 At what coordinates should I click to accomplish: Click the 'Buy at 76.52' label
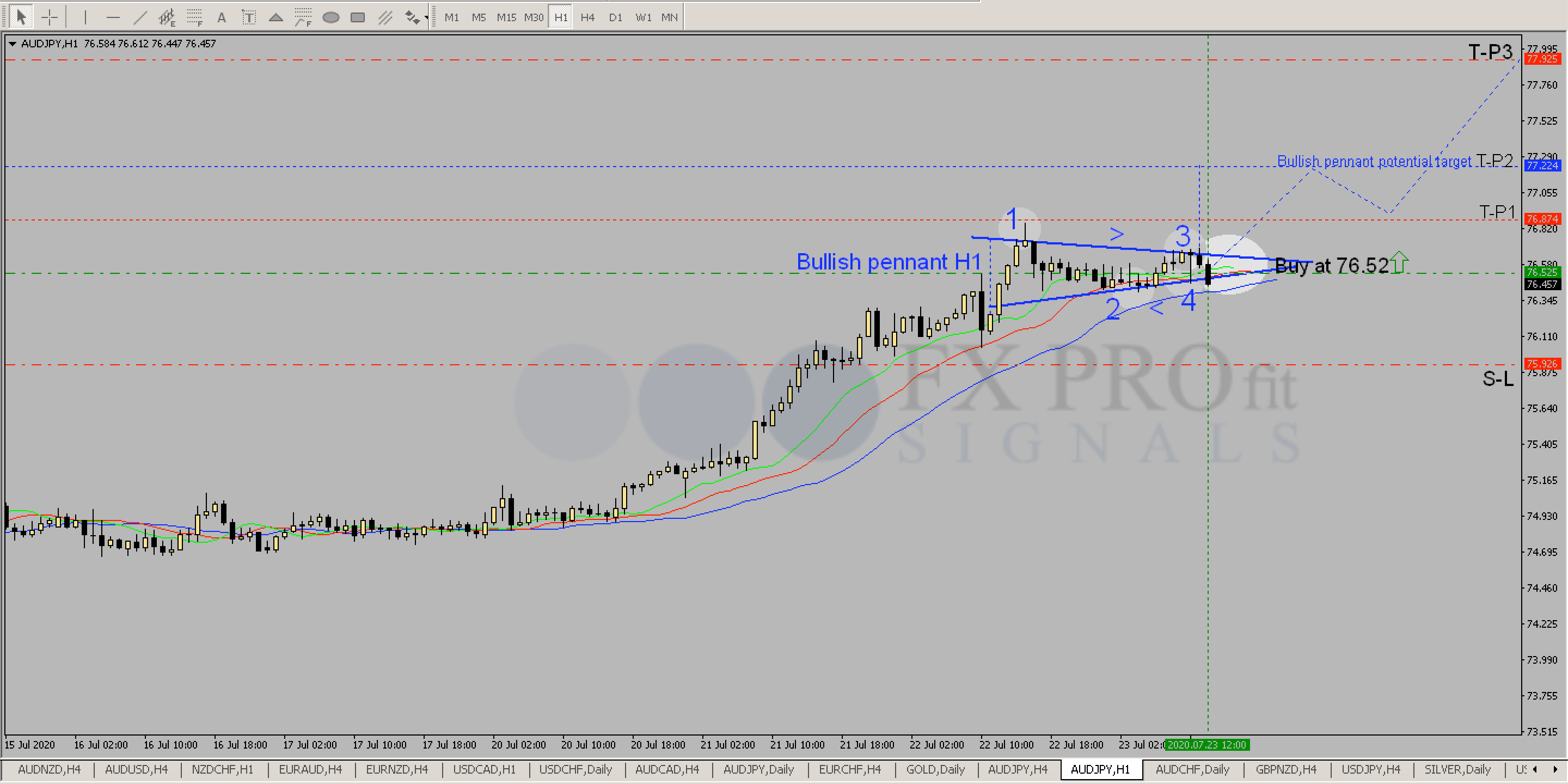coord(1331,265)
